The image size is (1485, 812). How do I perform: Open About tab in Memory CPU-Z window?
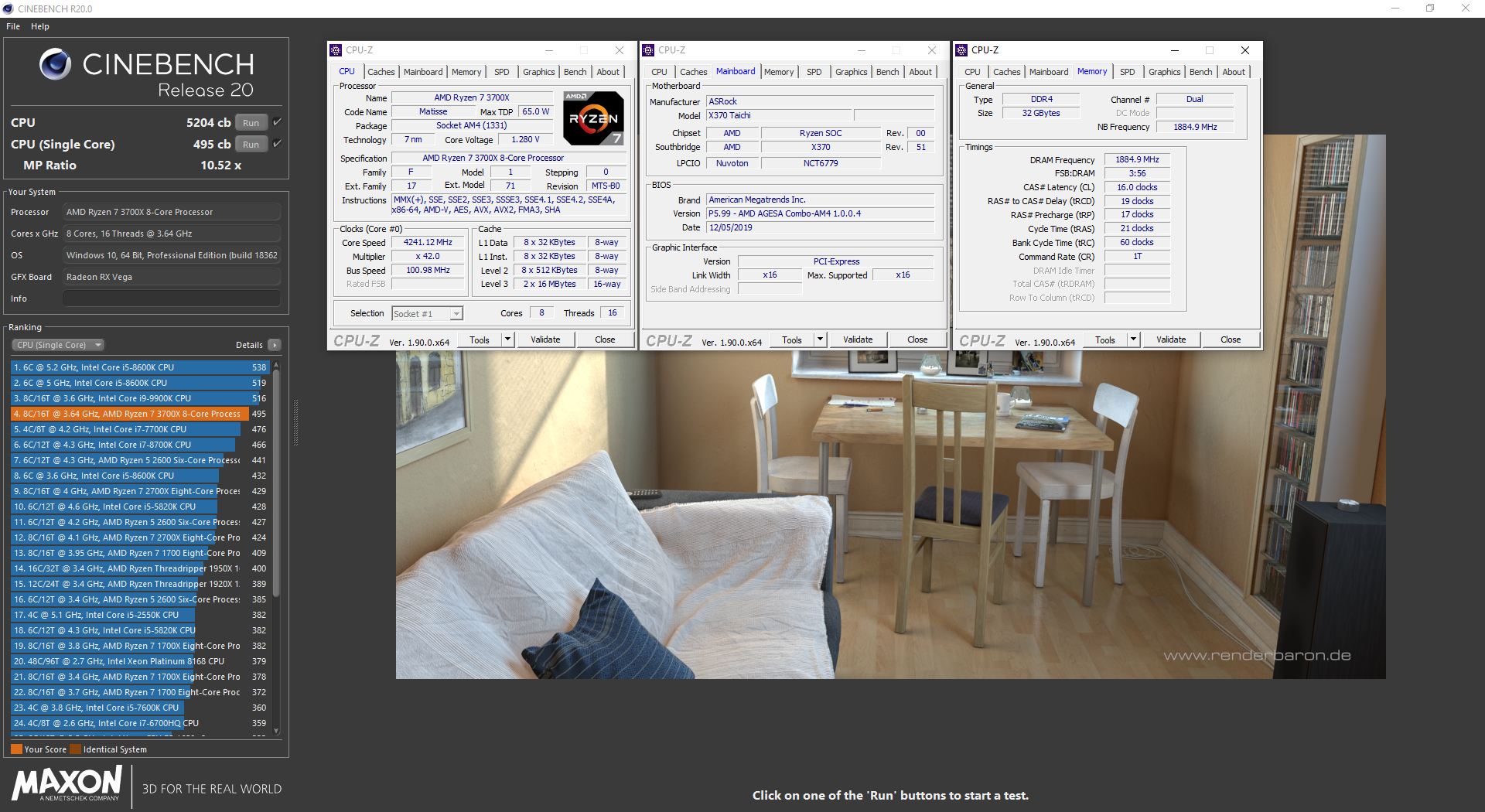coord(1234,72)
